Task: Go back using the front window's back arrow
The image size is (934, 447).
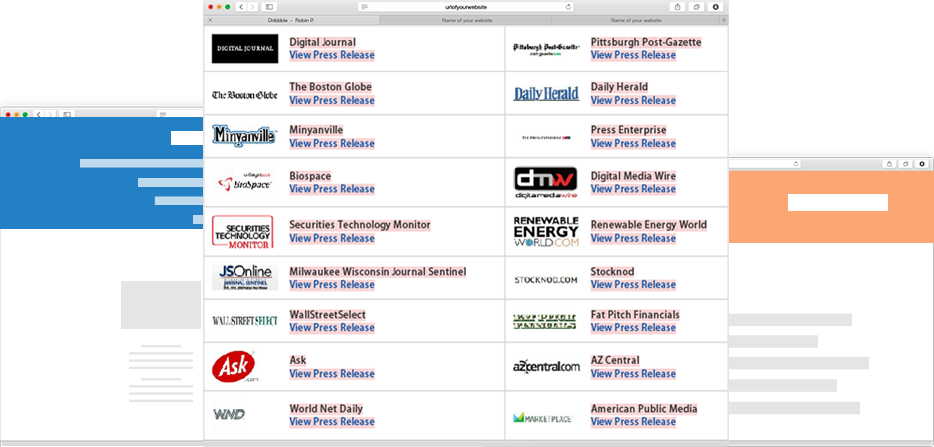Action: [241, 7]
